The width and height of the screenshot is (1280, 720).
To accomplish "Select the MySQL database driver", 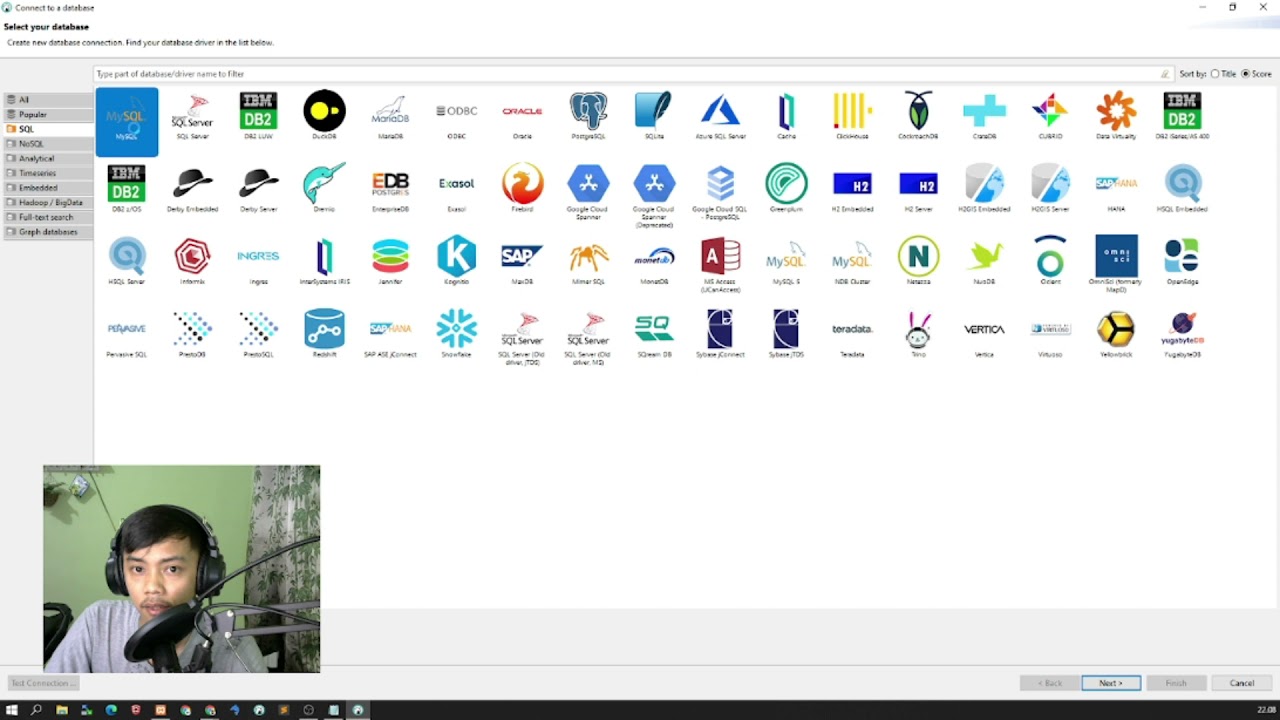I will [127, 122].
